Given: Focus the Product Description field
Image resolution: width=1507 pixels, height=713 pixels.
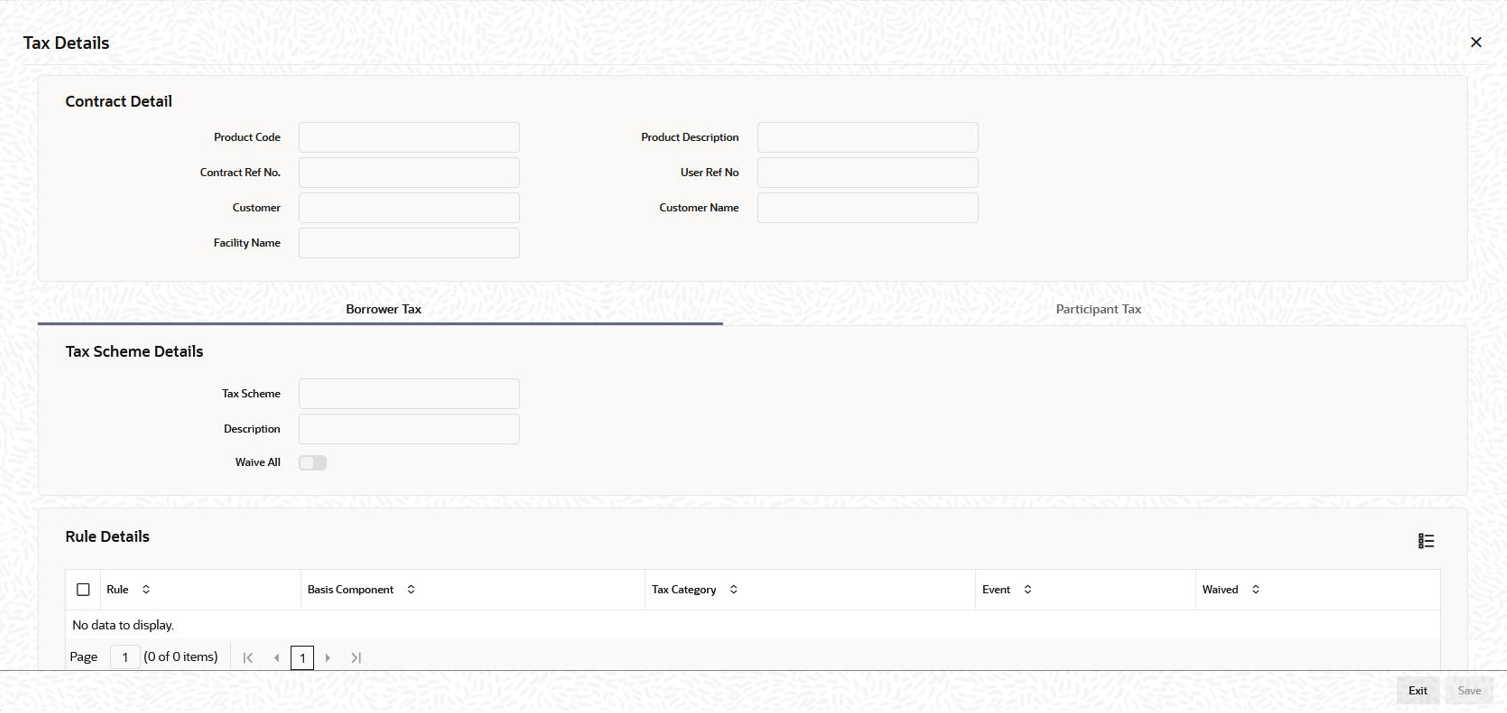Looking at the screenshot, I should pyautogui.click(x=868, y=137).
